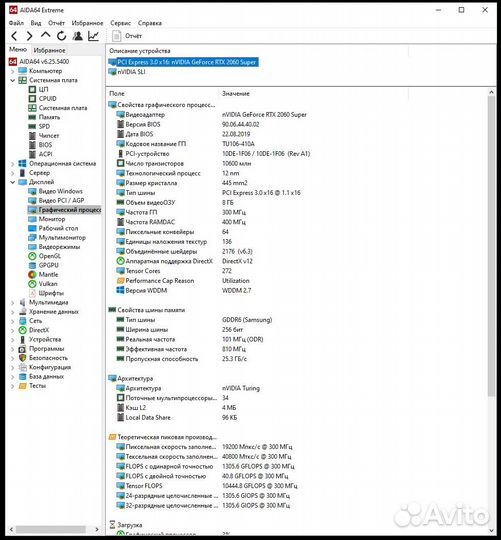Collapse the Системная плата tree node
This screenshot has height=540, width=501.
(13, 80)
